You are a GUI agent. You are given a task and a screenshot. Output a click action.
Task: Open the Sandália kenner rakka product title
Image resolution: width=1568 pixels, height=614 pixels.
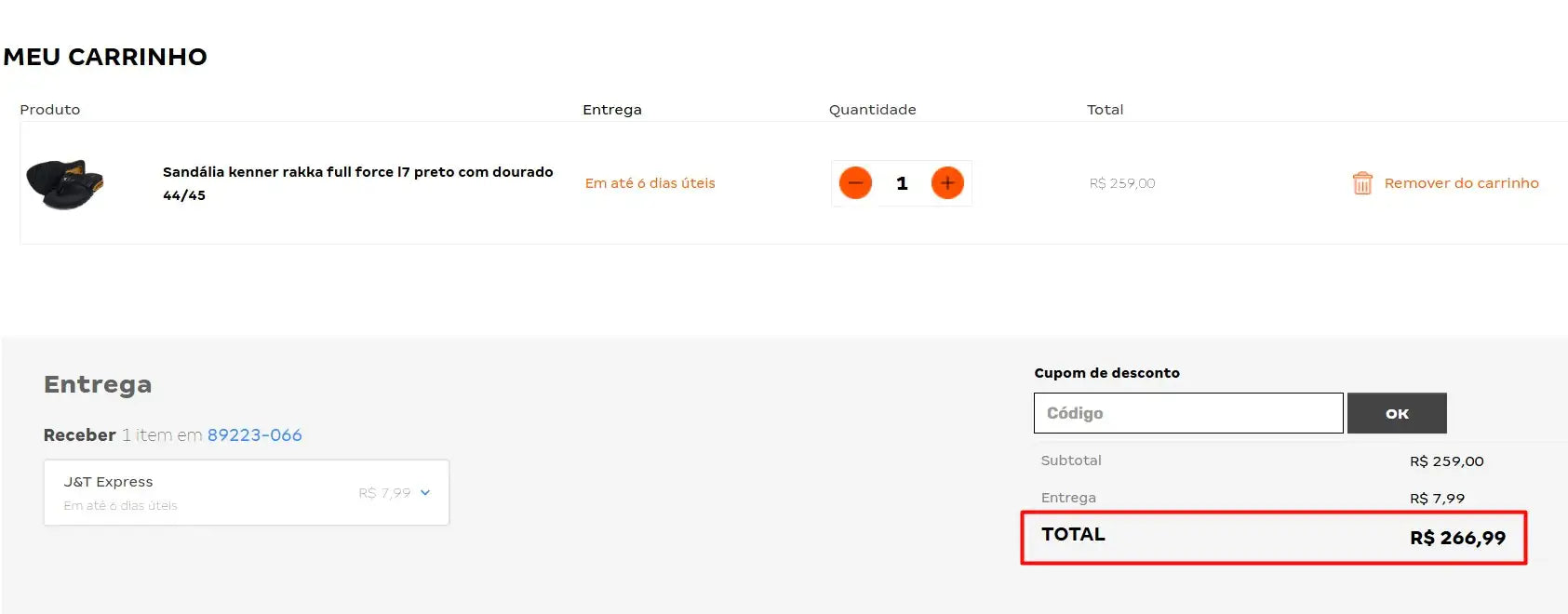coord(357,172)
